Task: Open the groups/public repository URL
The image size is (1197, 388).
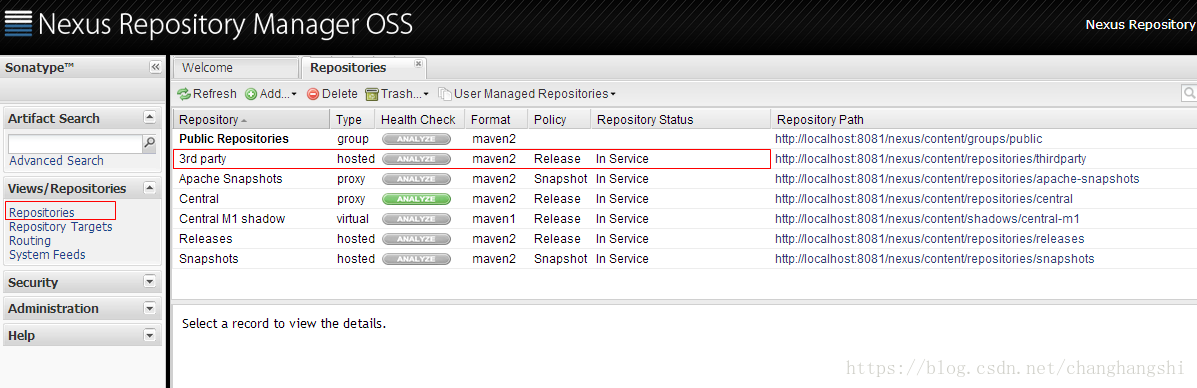Action: coord(908,139)
